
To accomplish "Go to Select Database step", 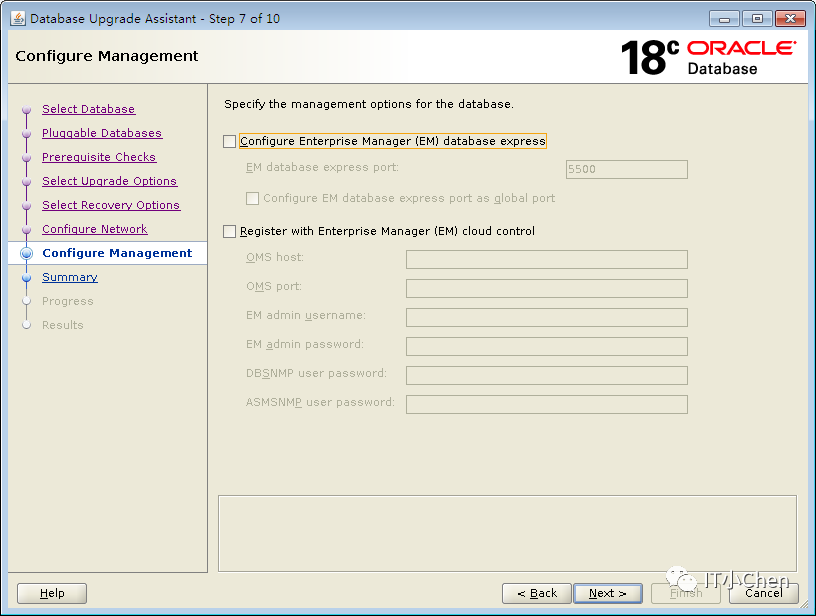I will point(88,109).
